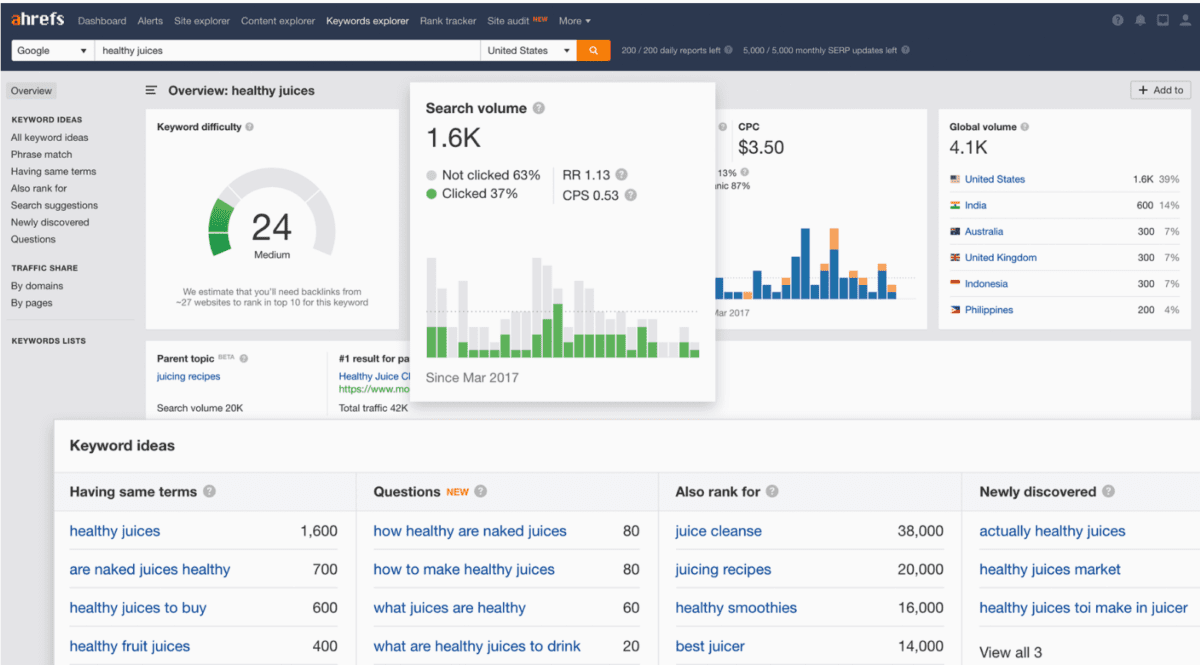Click the hamburger icon beside Overview: healthy juices
The height and width of the screenshot is (665, 1200).
coord(150,90)
